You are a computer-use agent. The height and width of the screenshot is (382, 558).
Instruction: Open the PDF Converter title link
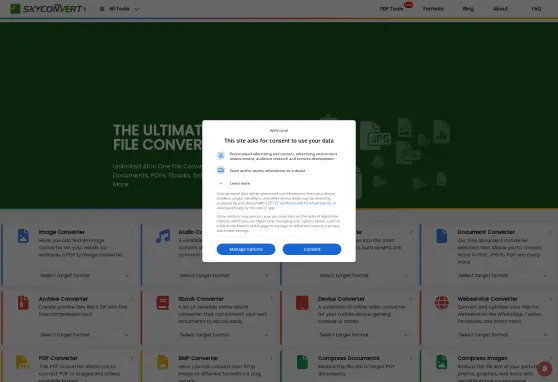[x=58, y=358]
